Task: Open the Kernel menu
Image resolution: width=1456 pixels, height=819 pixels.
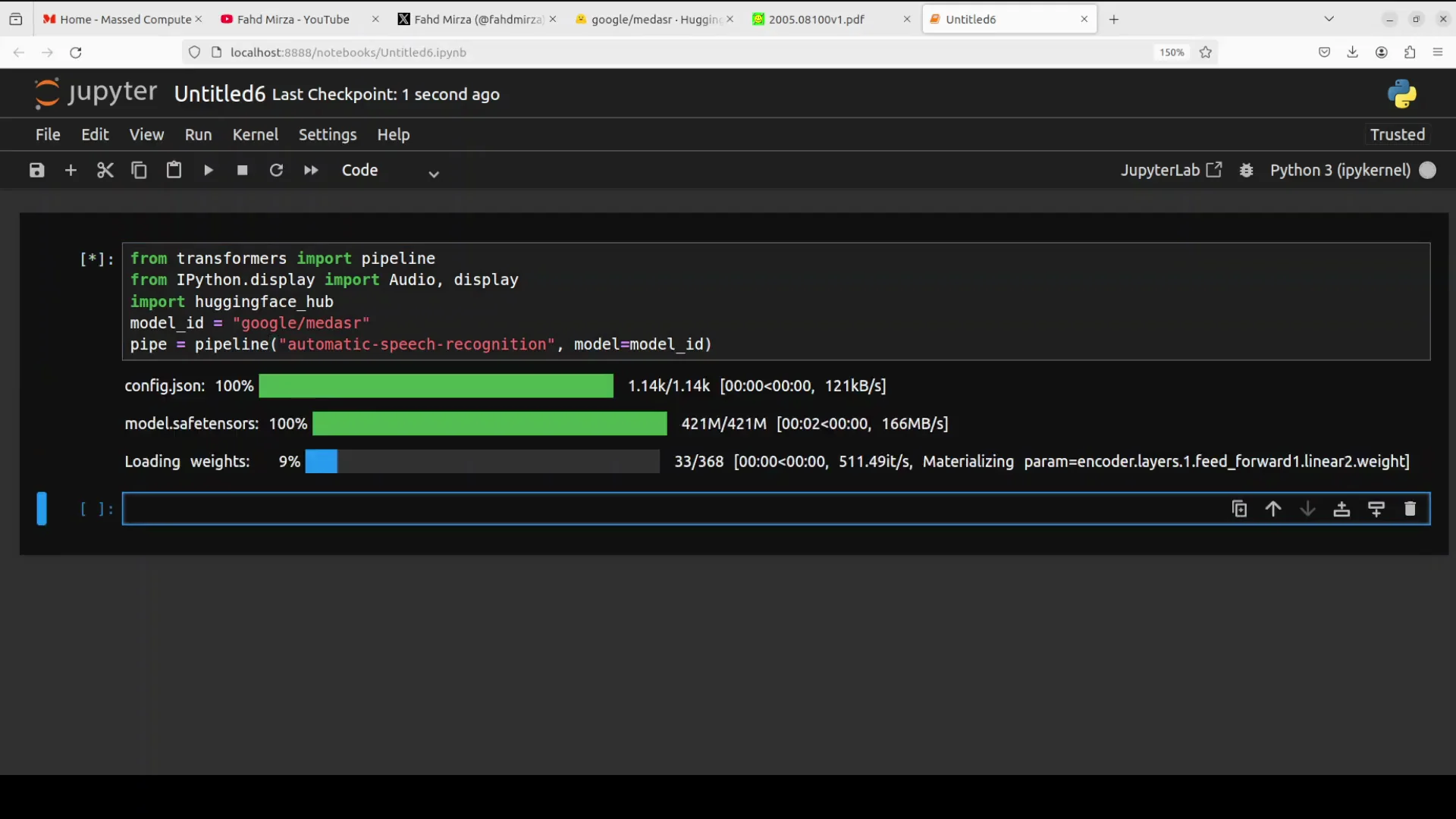Action: [255, 134]
